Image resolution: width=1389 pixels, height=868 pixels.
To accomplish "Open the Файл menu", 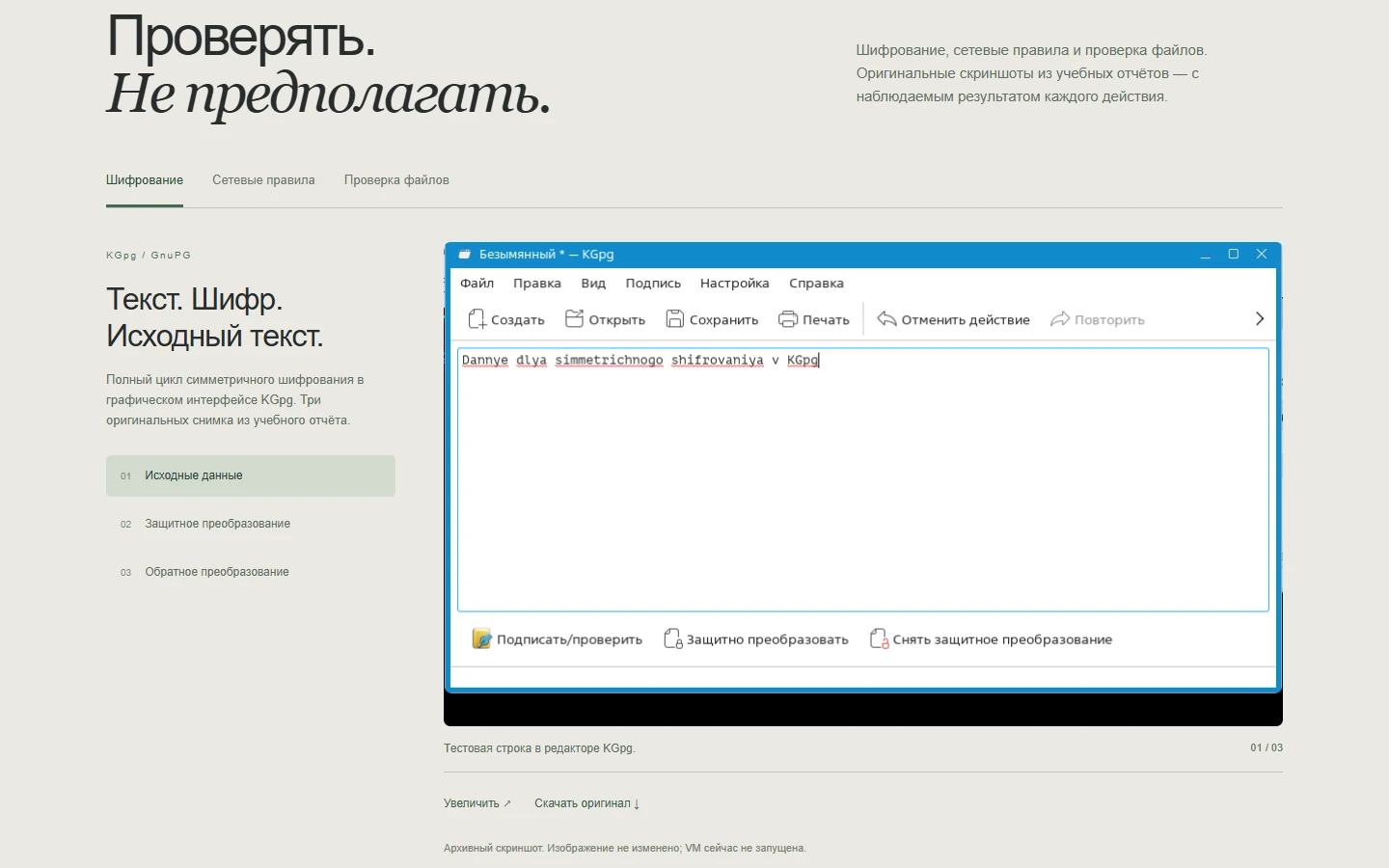I will [477, 284].
